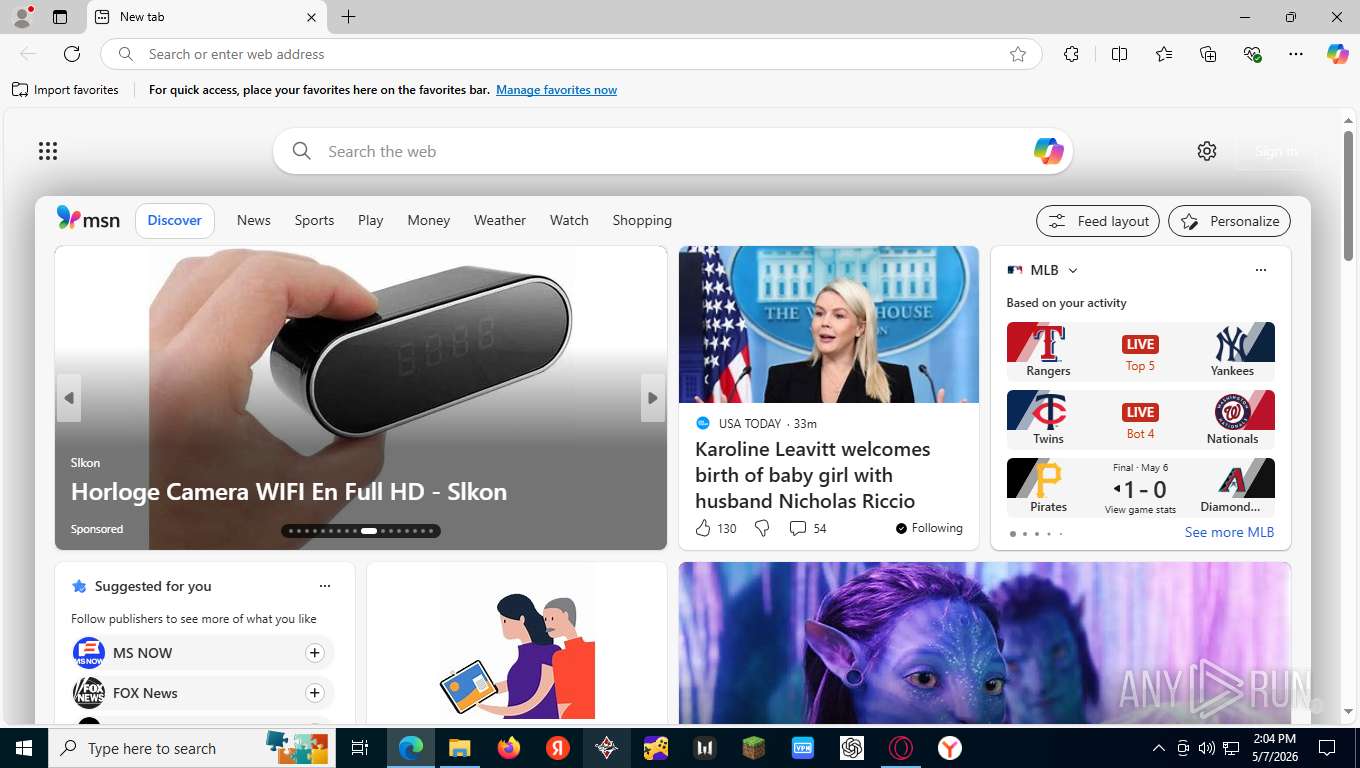Open Settings and more ellipsis menu
This screenshot has width=1360, height=768.
coord(1296,54)
